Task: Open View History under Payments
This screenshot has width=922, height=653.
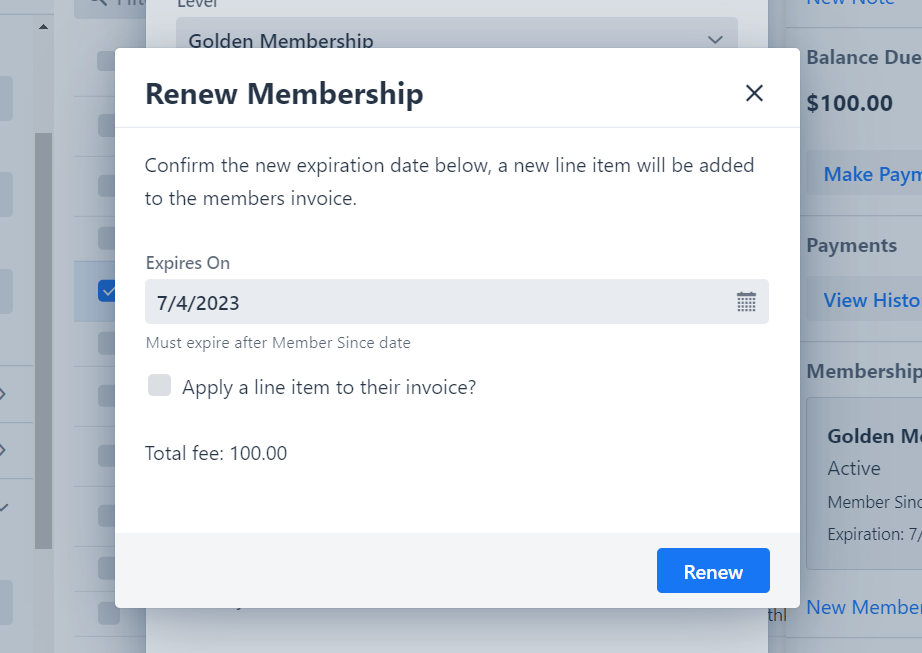Action: coord(873,300)
